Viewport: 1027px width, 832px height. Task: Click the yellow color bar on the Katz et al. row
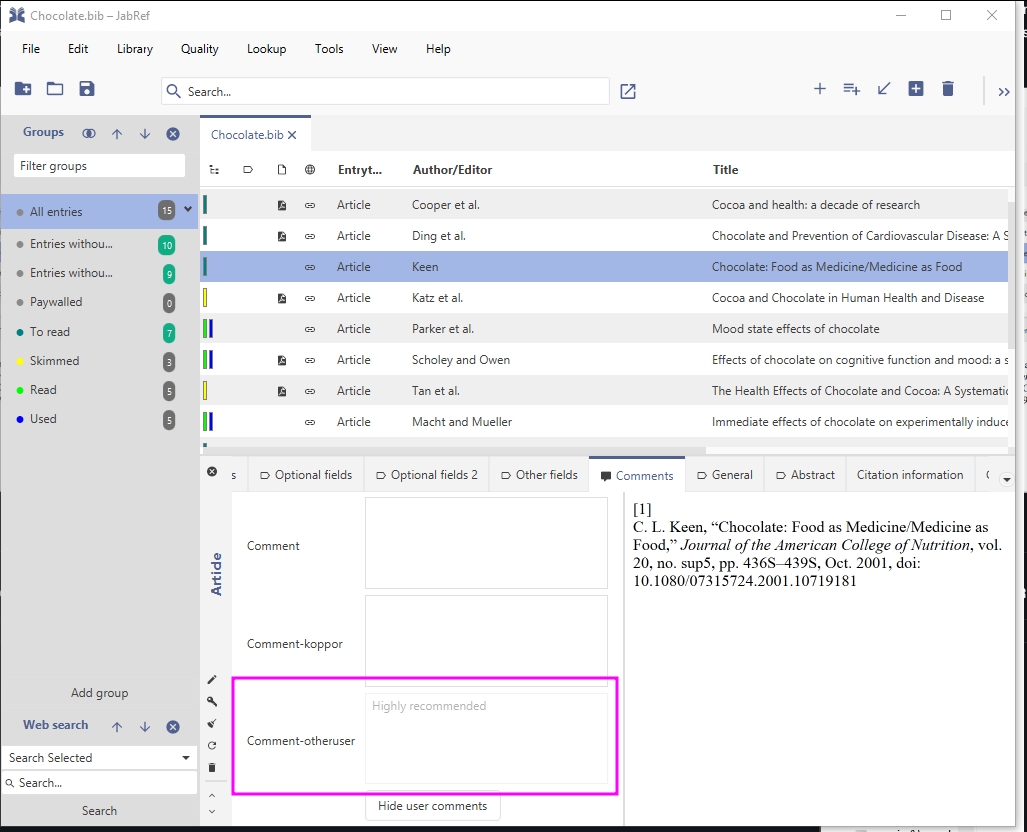point(205,298)
